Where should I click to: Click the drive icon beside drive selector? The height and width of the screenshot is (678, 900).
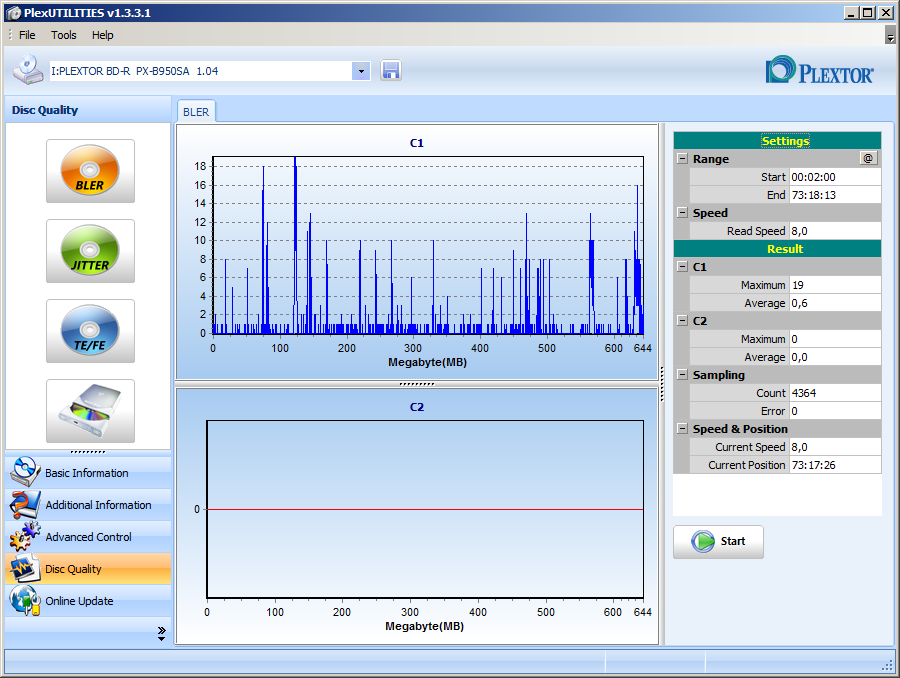28,71
